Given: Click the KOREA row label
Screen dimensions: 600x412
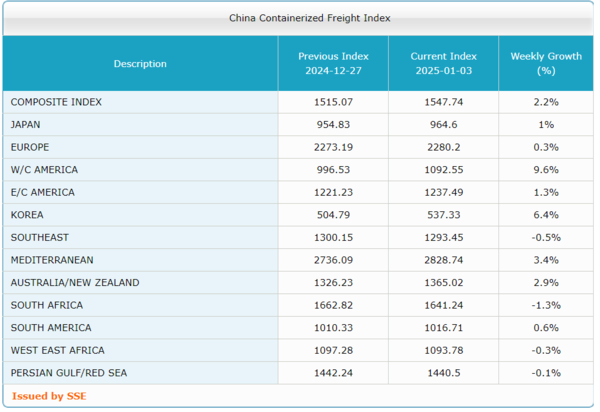Looking at the screenshot, I should click(27, 215).
